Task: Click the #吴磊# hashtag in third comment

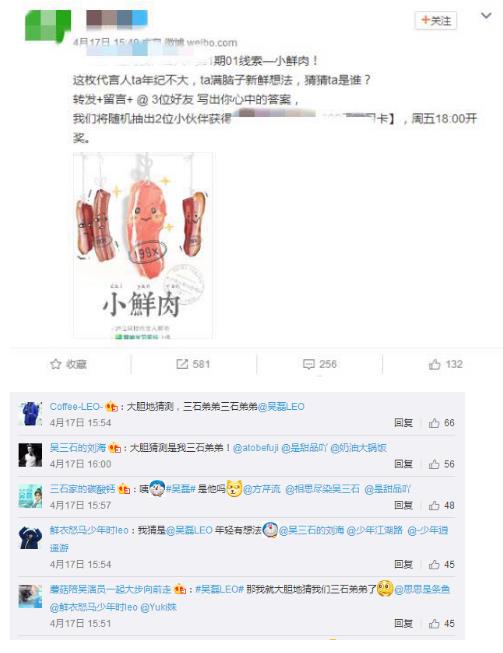Action: pos(180,489)
